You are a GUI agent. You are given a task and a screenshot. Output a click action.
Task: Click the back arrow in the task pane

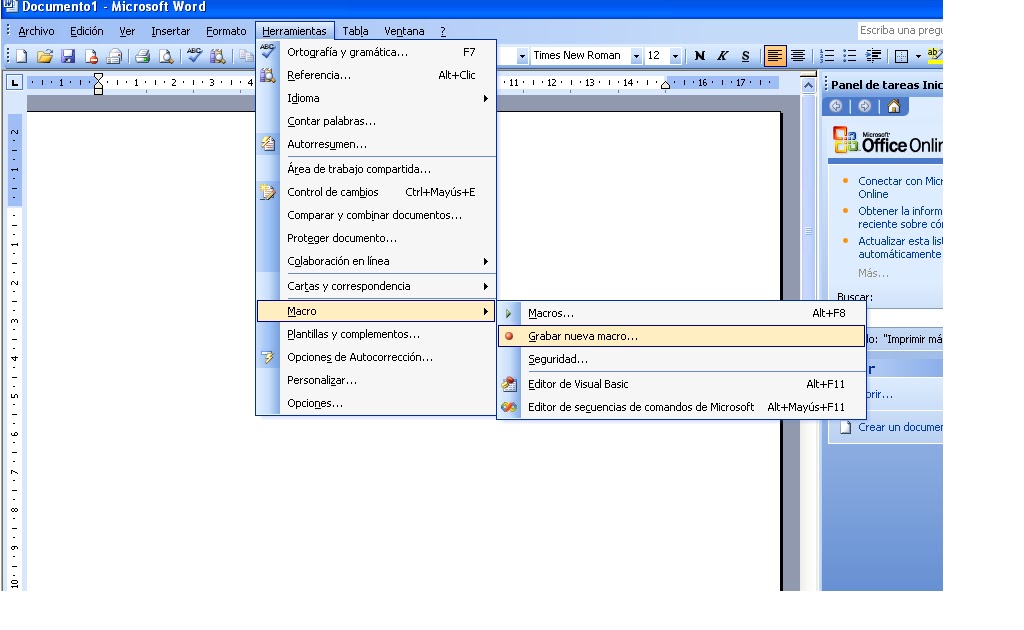(x=835, y=106)
